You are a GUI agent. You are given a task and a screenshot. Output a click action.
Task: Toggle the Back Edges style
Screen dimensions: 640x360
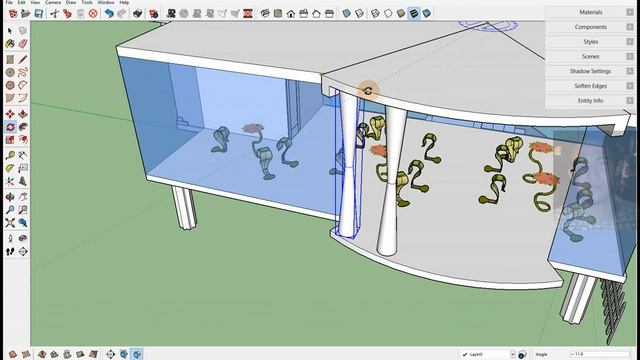359,13
